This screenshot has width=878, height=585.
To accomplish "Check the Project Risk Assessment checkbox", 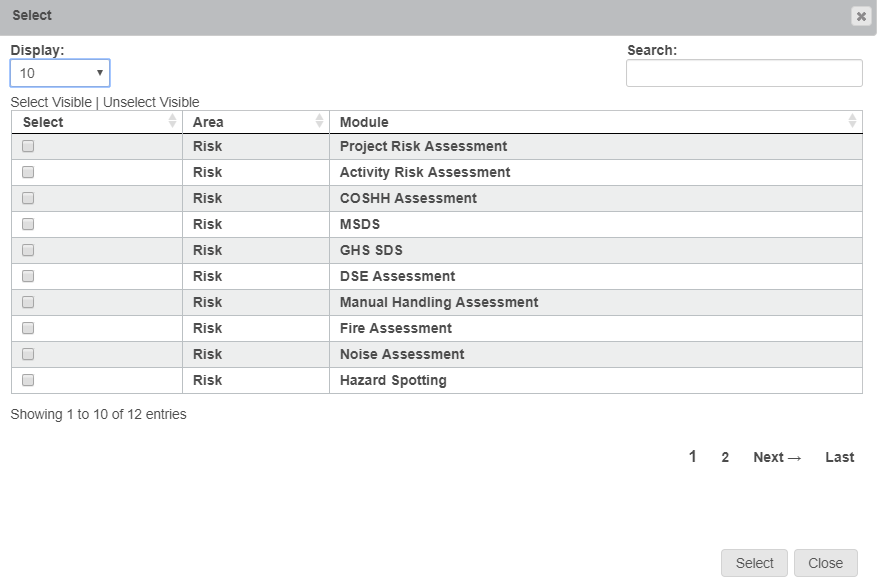I will tap(28, 146).
